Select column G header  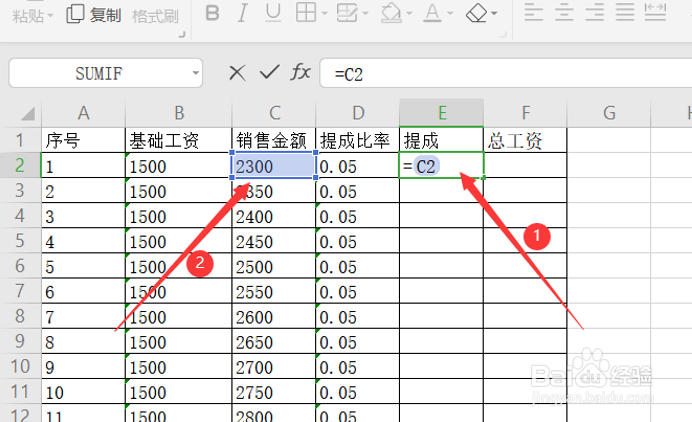[609, 113]
